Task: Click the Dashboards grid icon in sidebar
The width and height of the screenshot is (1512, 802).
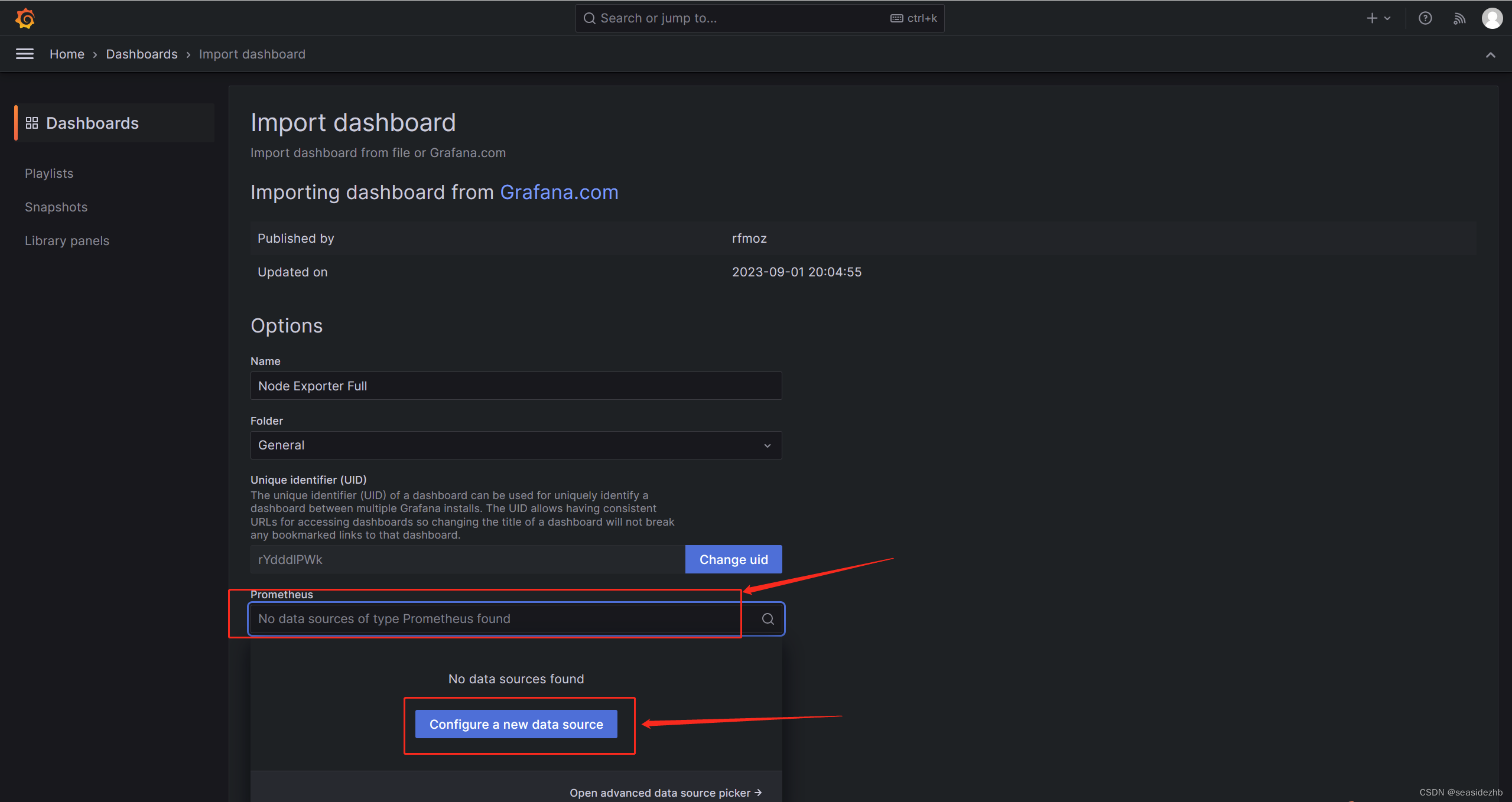Action: [x=32, y=123]
